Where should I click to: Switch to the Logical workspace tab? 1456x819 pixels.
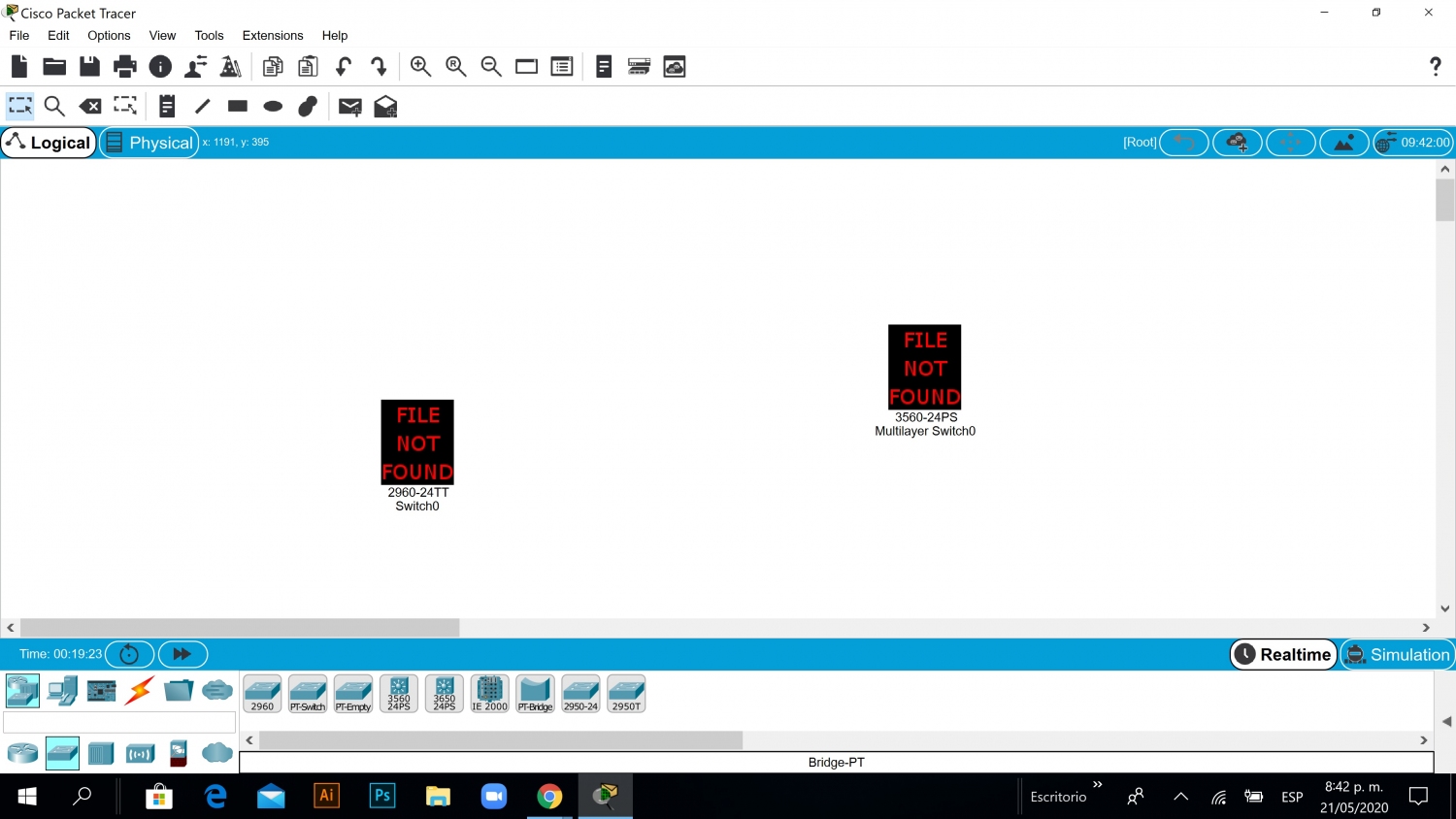pyautogui.click(x=49, y=143)
